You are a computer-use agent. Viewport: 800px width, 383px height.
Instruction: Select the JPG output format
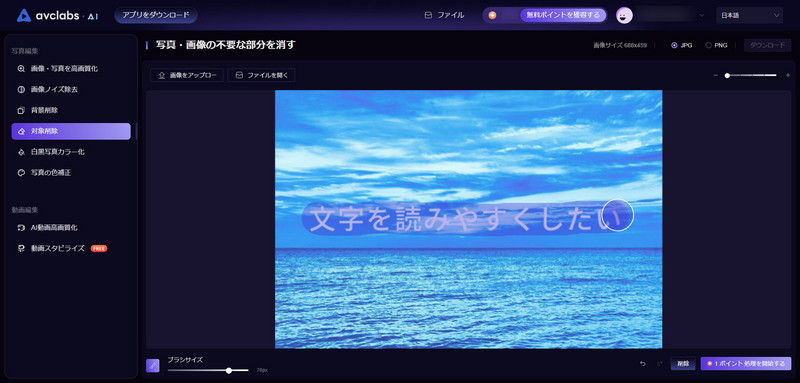coord(682,45)
